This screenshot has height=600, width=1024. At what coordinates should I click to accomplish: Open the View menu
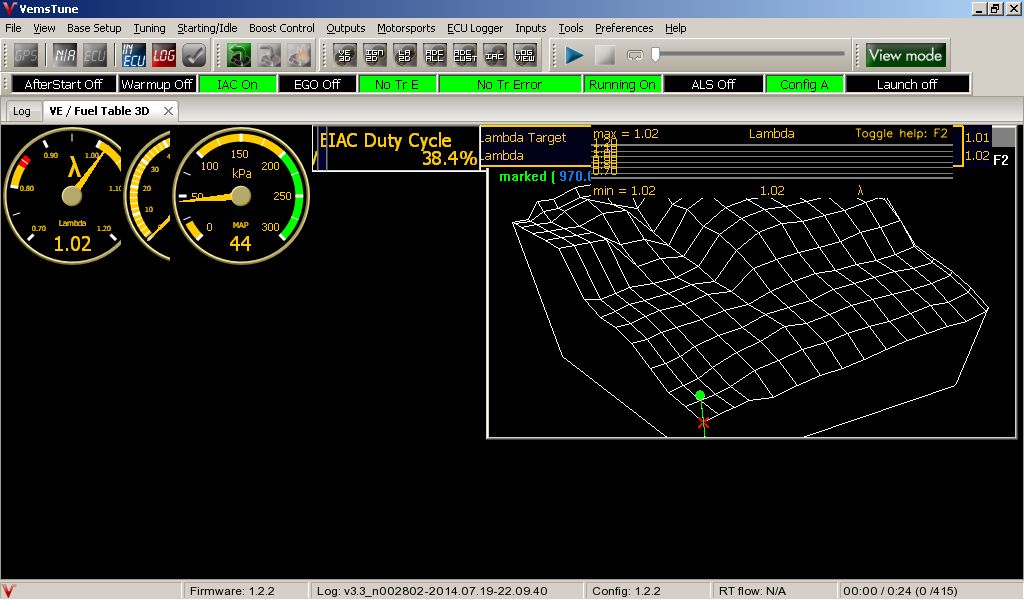44,28
